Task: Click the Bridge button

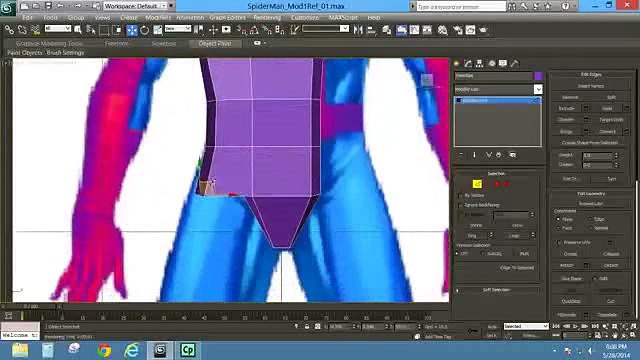Action: coord(567,131)
